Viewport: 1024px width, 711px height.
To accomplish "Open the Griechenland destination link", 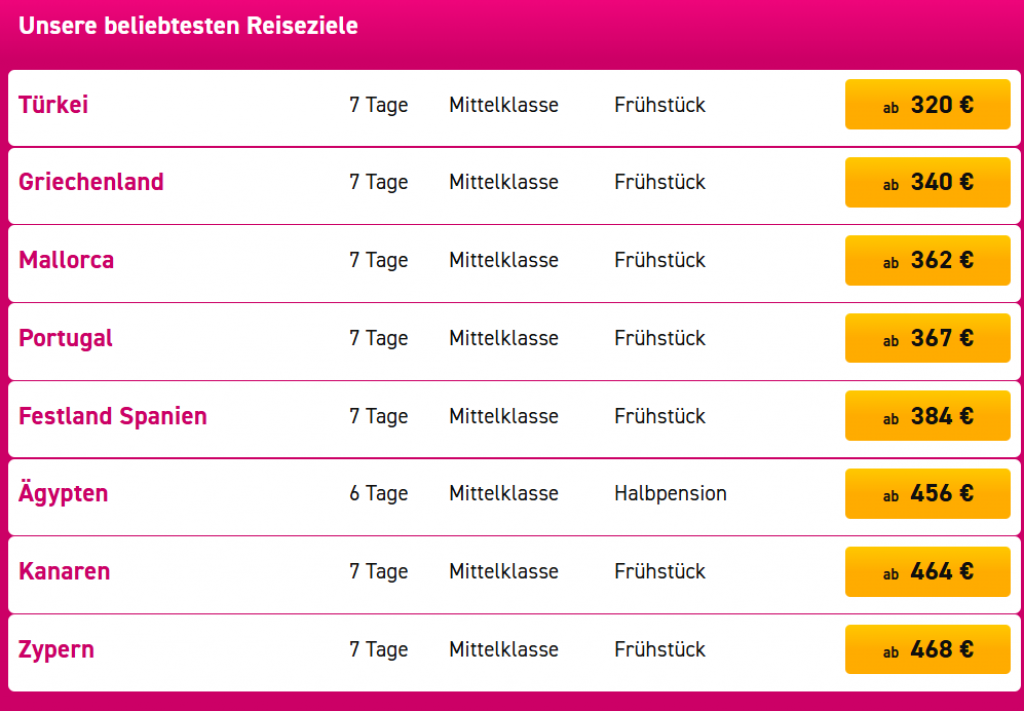I will tap(91, 182).
